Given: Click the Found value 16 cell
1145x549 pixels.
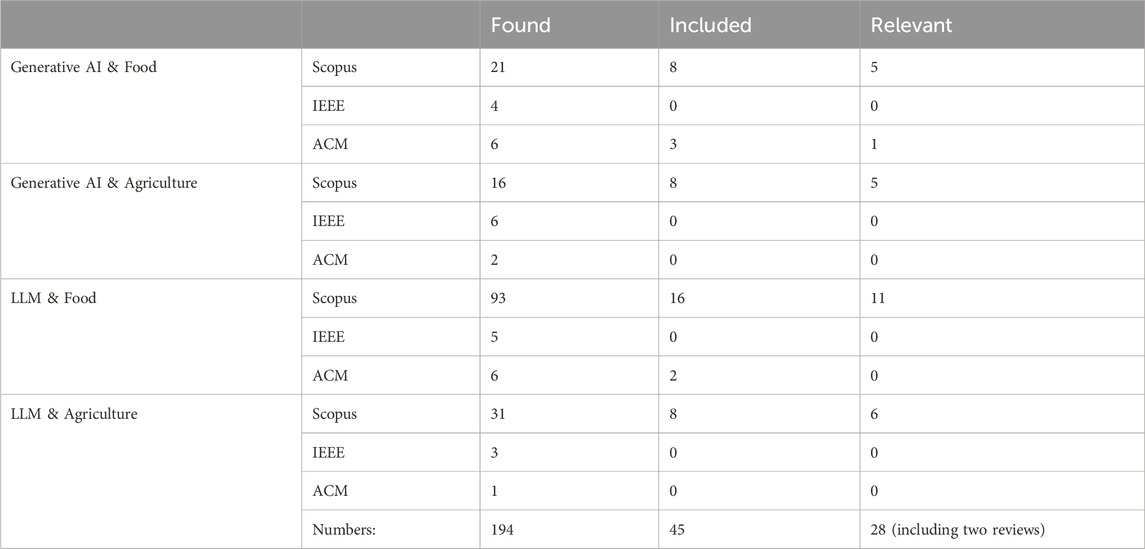Looking at the screenshot, I should click(x=499, y=183).
